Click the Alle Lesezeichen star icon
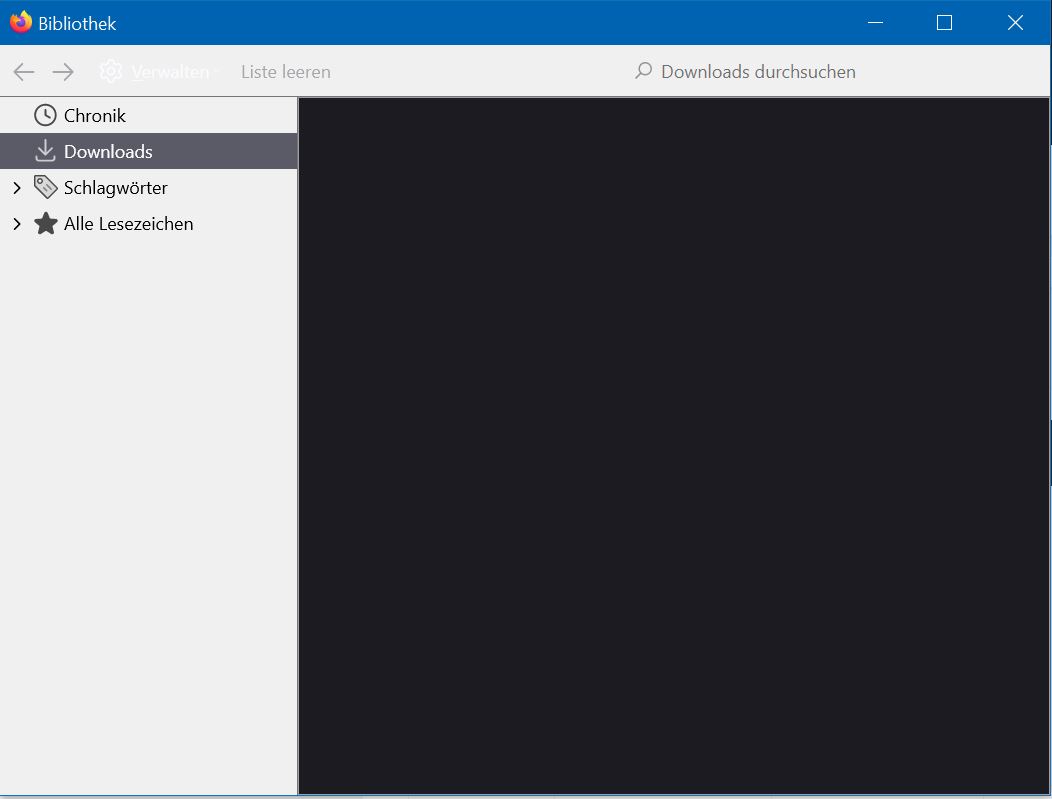The image size is (1052, 799). (46, 223)
